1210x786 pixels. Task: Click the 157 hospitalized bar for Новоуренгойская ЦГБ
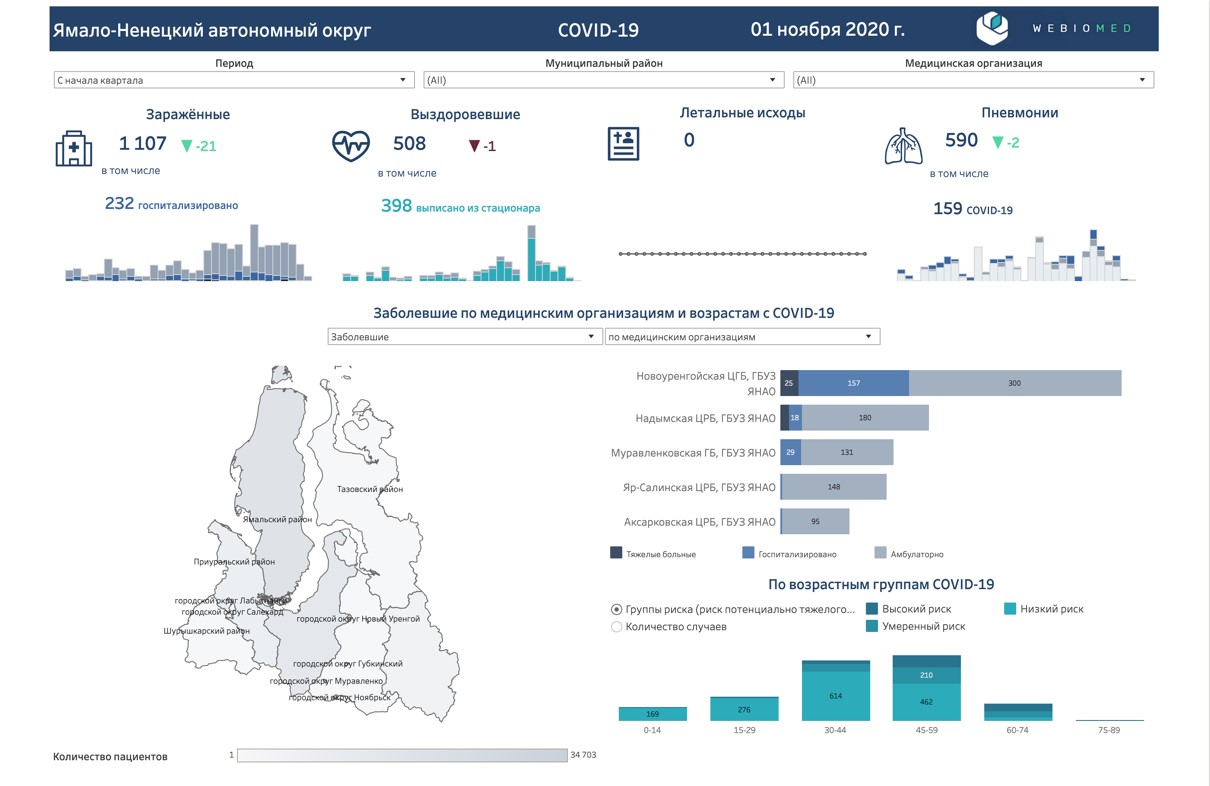point(854,383)
